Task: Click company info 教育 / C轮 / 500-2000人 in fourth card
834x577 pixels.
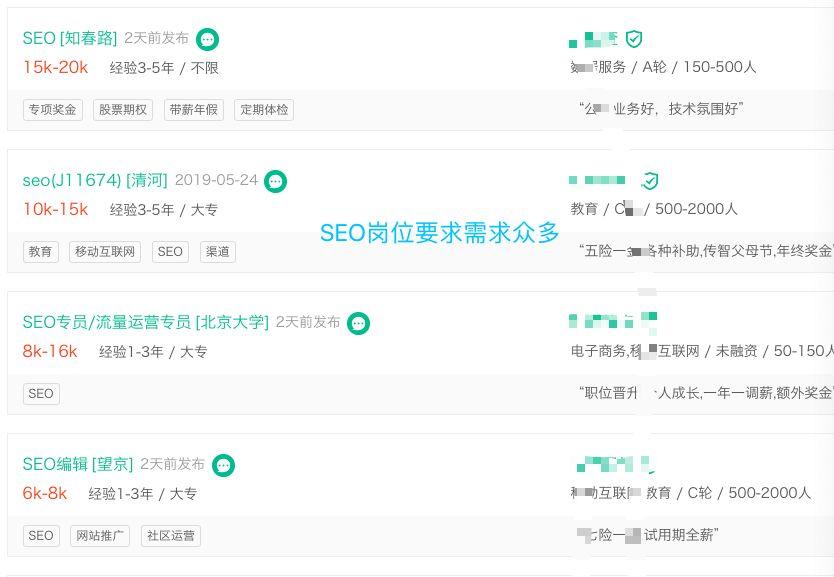Action: pyautogui.click(x=728, y=494)
